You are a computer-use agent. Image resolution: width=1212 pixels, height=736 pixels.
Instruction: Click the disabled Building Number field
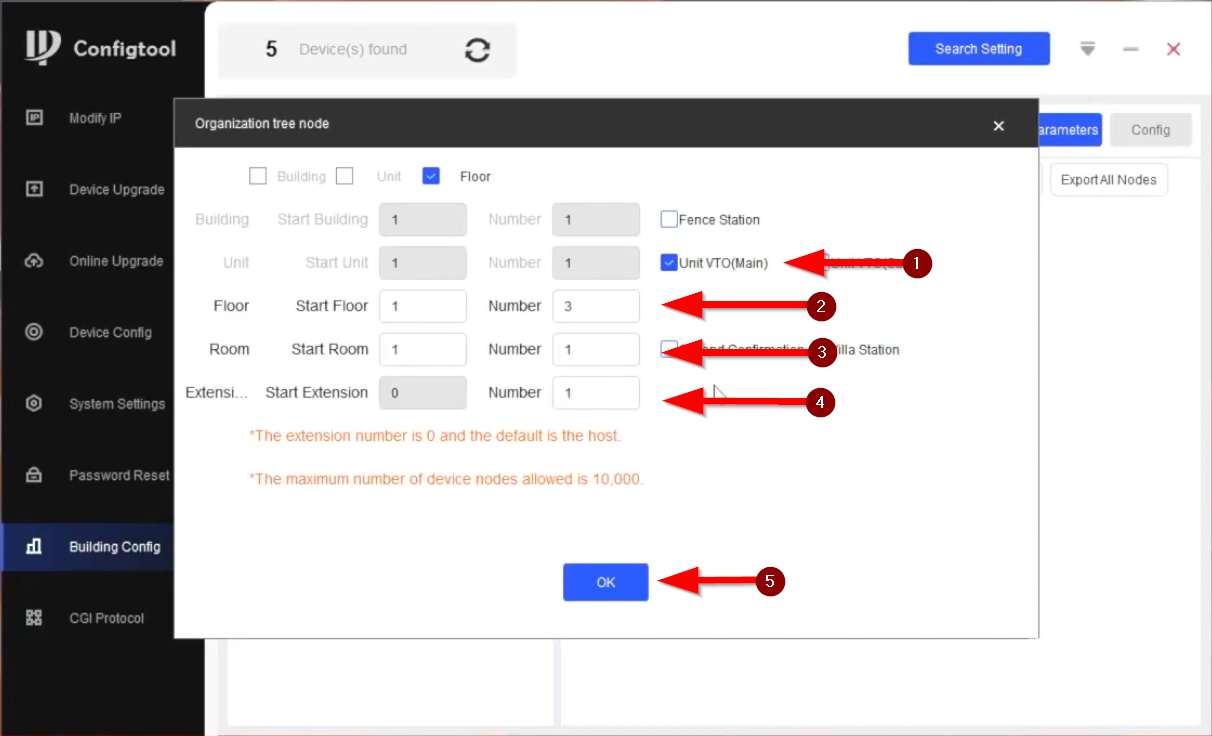[596, 219]
